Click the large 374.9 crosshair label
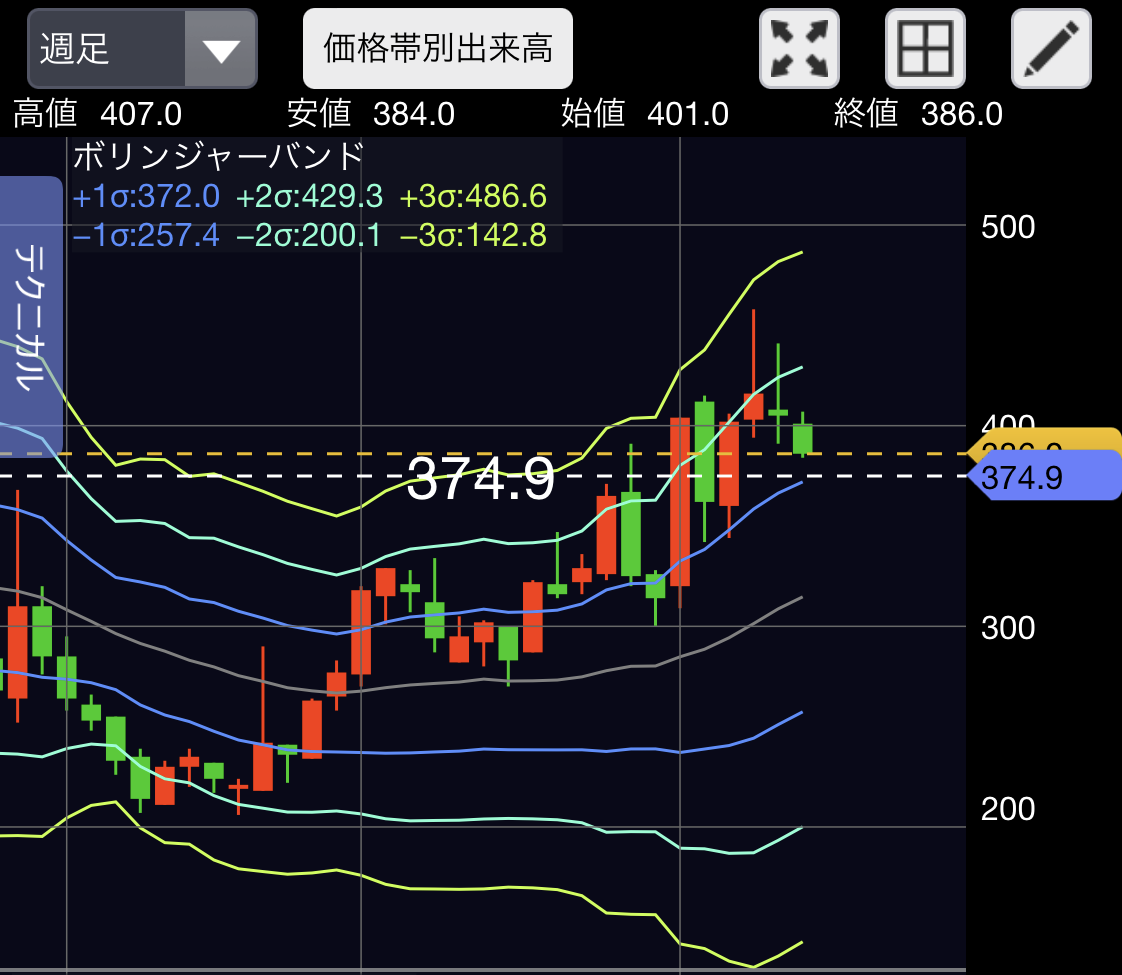This screenshot has height=975, width=1122. click(x=480, y=479)
